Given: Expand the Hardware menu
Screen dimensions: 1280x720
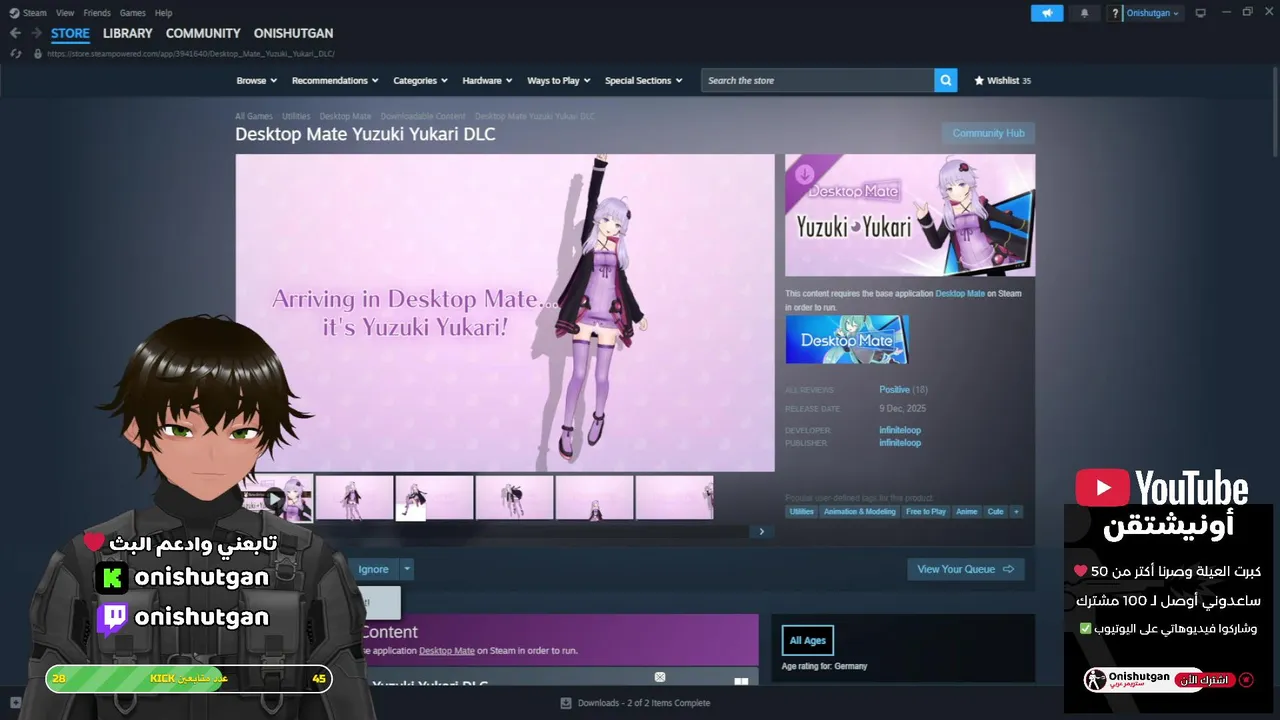Looking at the screenshot, I should tap(487, 81).
